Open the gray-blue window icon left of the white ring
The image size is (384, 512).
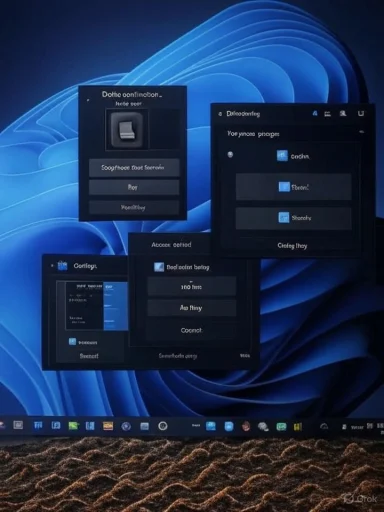pos(144,426)
